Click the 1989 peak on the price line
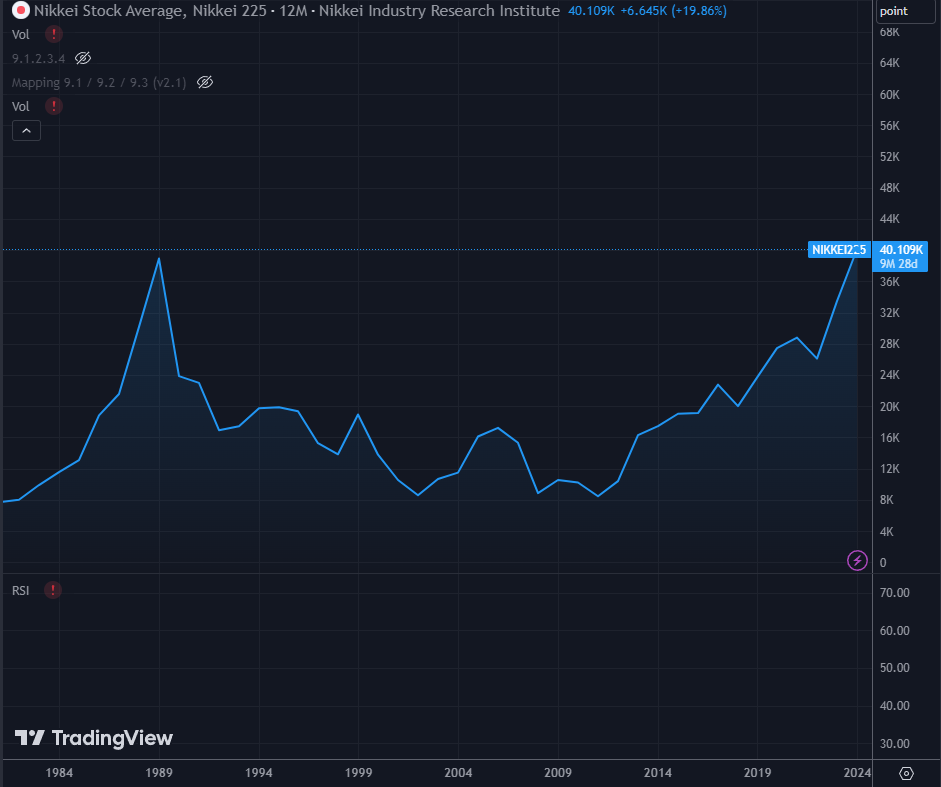The height and width of the screenshot is (787, 941). 159,259
